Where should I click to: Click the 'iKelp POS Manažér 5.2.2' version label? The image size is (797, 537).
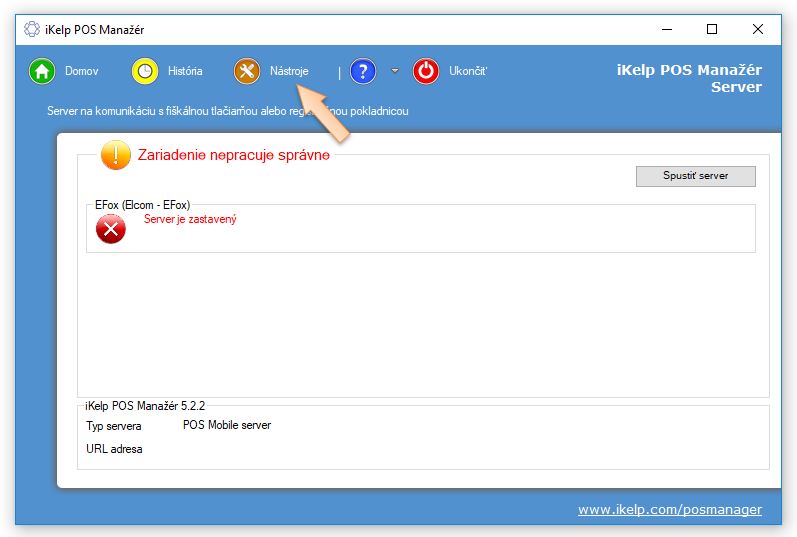(145, 406)
